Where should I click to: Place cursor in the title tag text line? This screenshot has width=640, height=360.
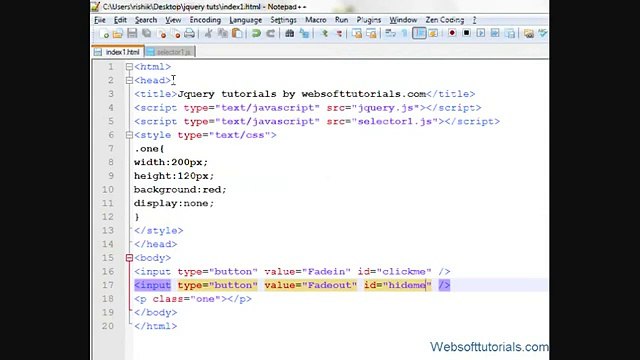click(x=304, y=94)
